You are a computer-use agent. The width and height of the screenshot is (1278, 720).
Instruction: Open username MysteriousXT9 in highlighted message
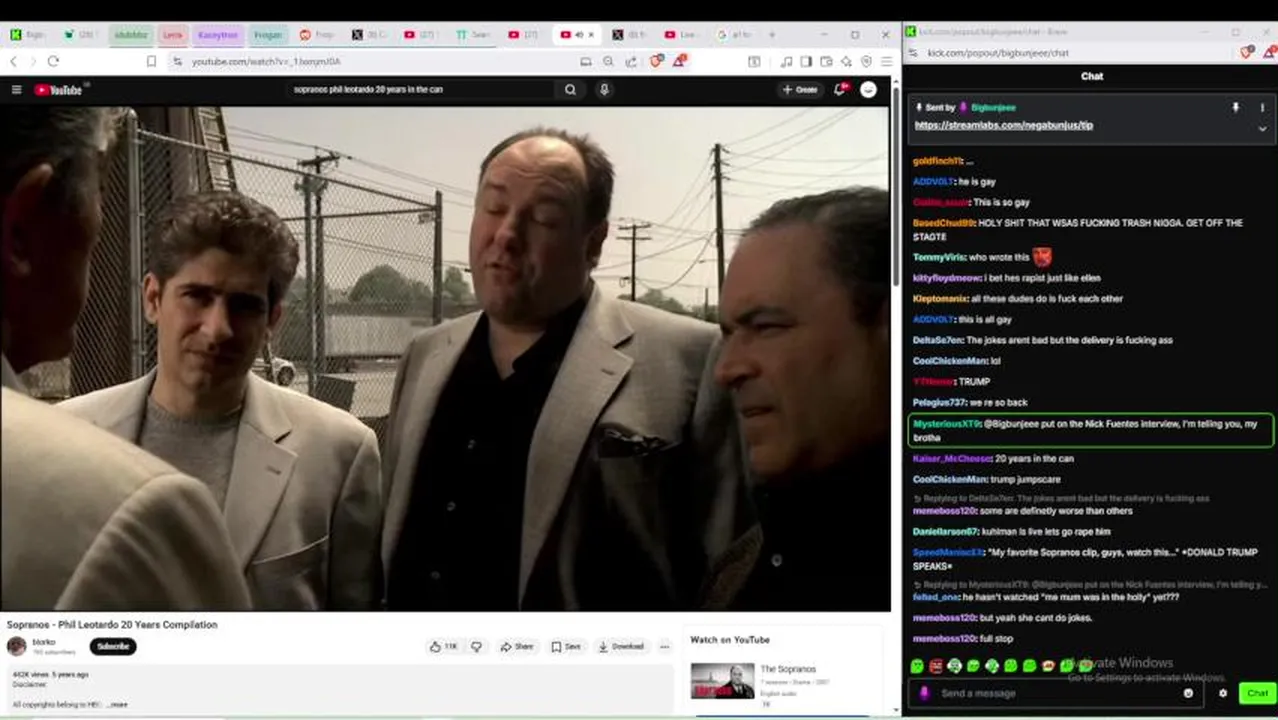[947, 424]
